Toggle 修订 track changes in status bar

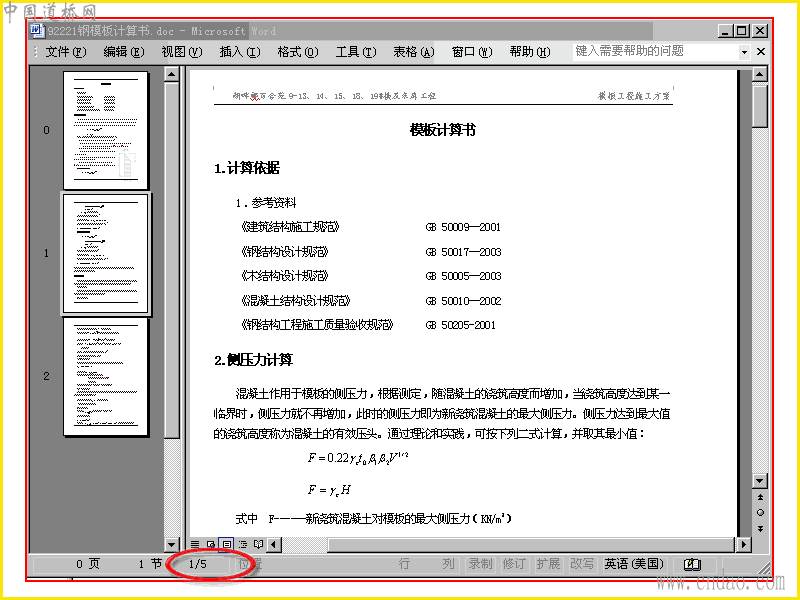514,564
